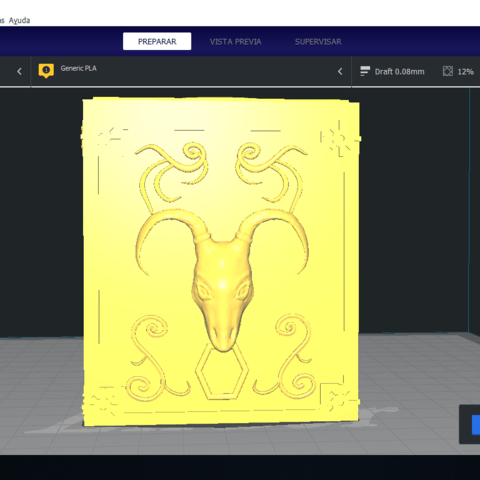Collapse the printer selector chevron at far left
The width and height of the screenshot is (480, 480).
coord(19,71)
